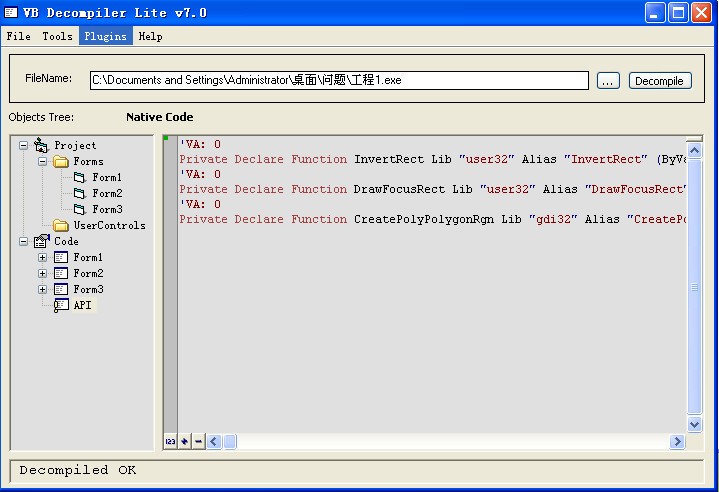Open the Help menu

(x=150, y=36)
